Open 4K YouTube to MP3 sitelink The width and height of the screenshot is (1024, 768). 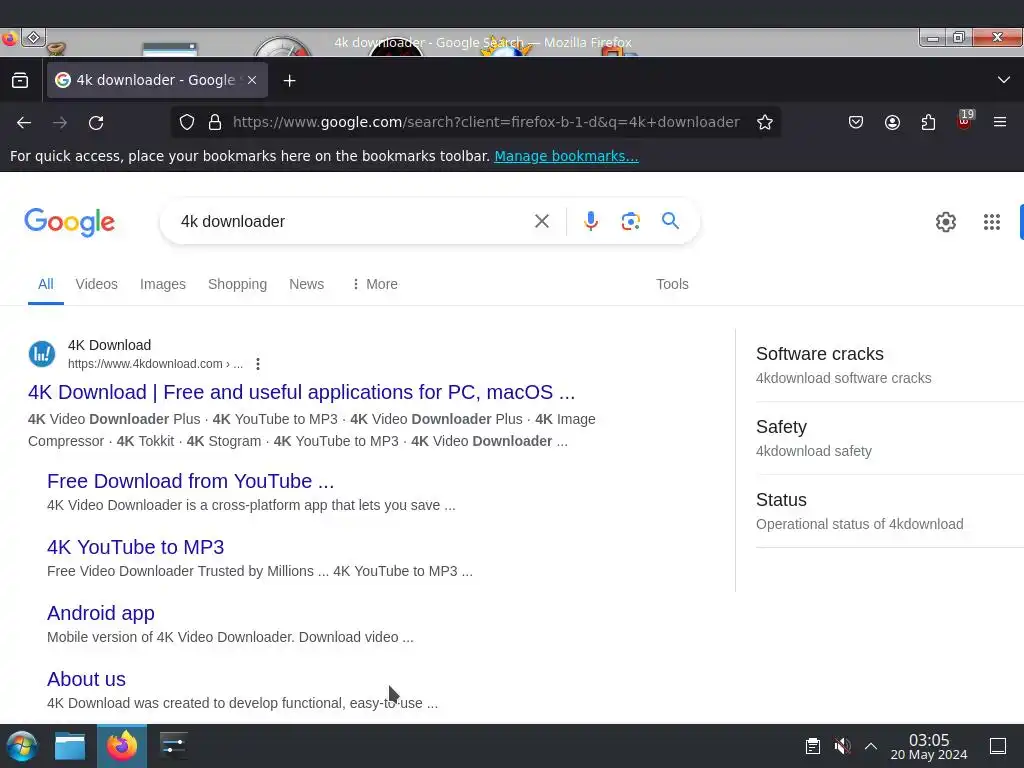point(135,547)
